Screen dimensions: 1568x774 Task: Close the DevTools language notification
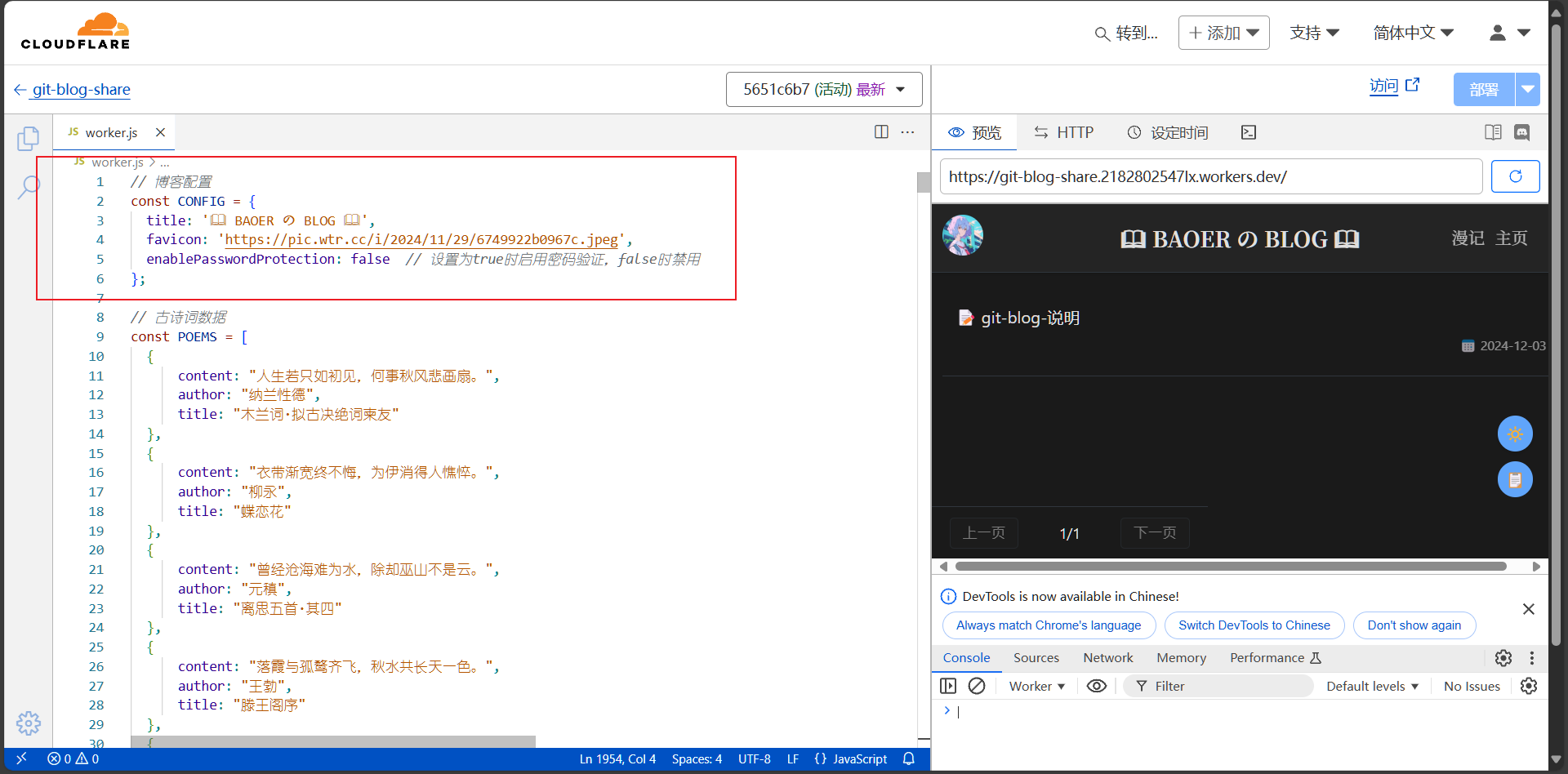1529,609
